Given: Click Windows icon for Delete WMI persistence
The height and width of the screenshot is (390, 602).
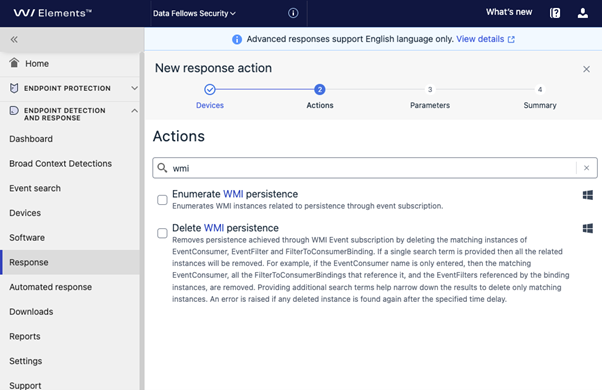Looking at the screenshot, I should pyautogui.click(x=587, y=228).
